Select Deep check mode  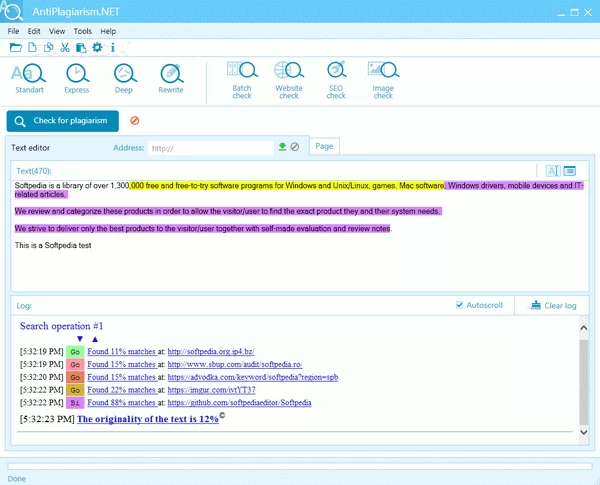click(x=124, y=78)
